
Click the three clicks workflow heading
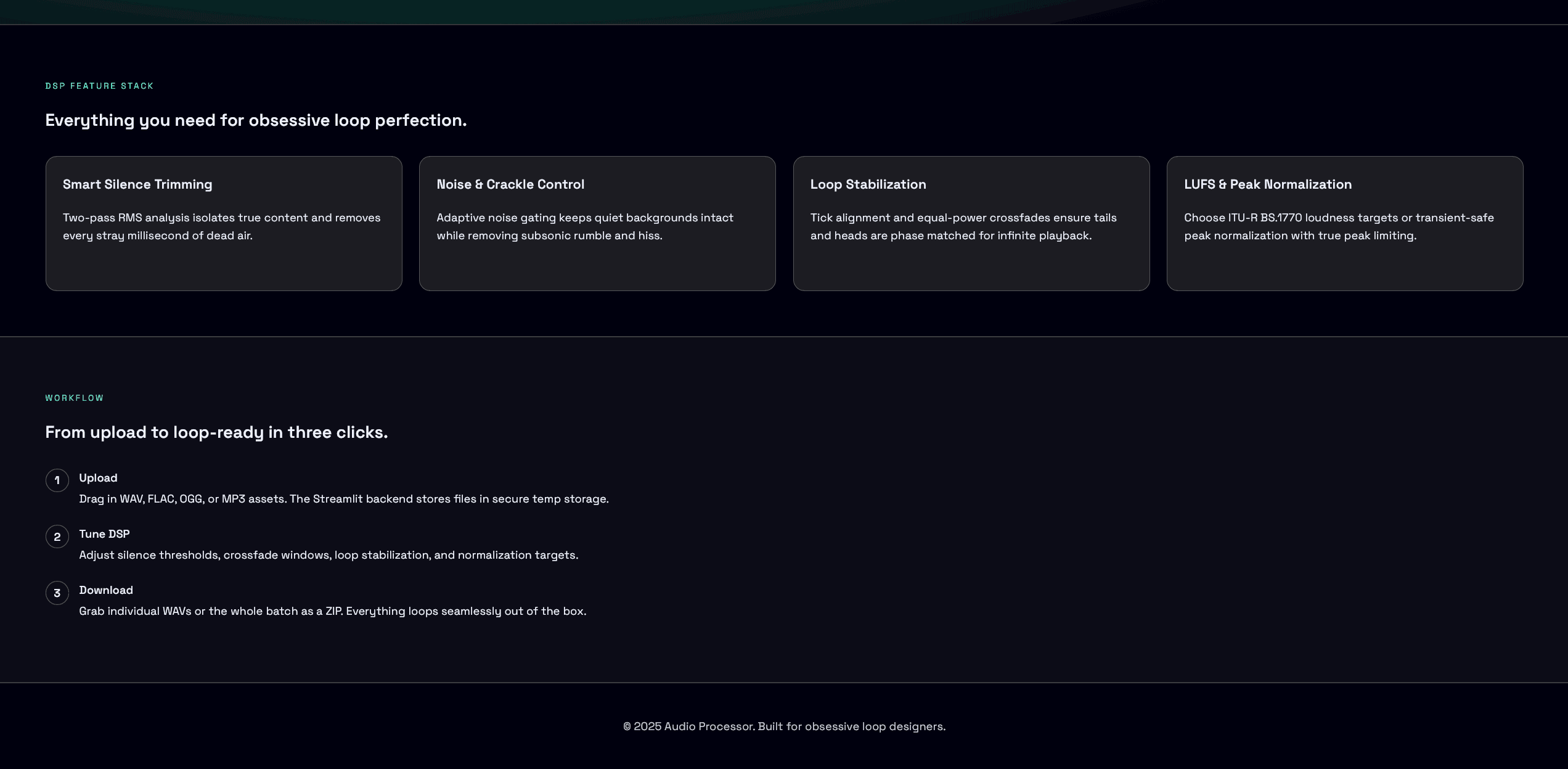point(216,432)
